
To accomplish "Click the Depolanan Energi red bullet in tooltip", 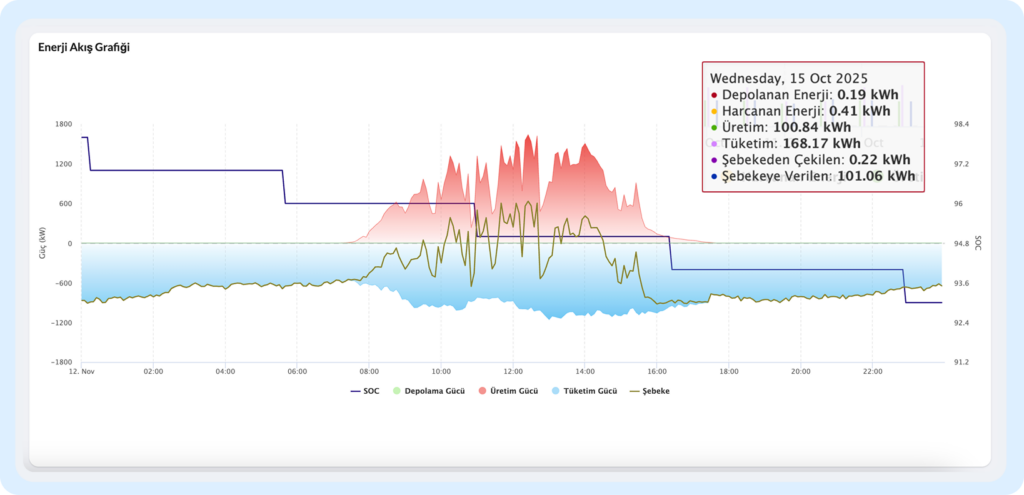I will [x=714, y=95].
